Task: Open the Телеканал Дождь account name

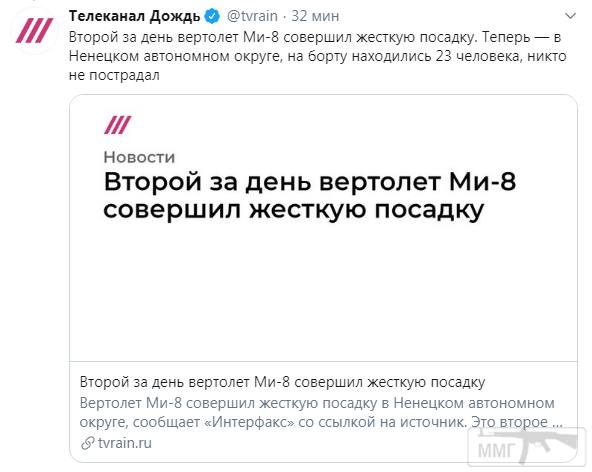Action: point(134,16)
